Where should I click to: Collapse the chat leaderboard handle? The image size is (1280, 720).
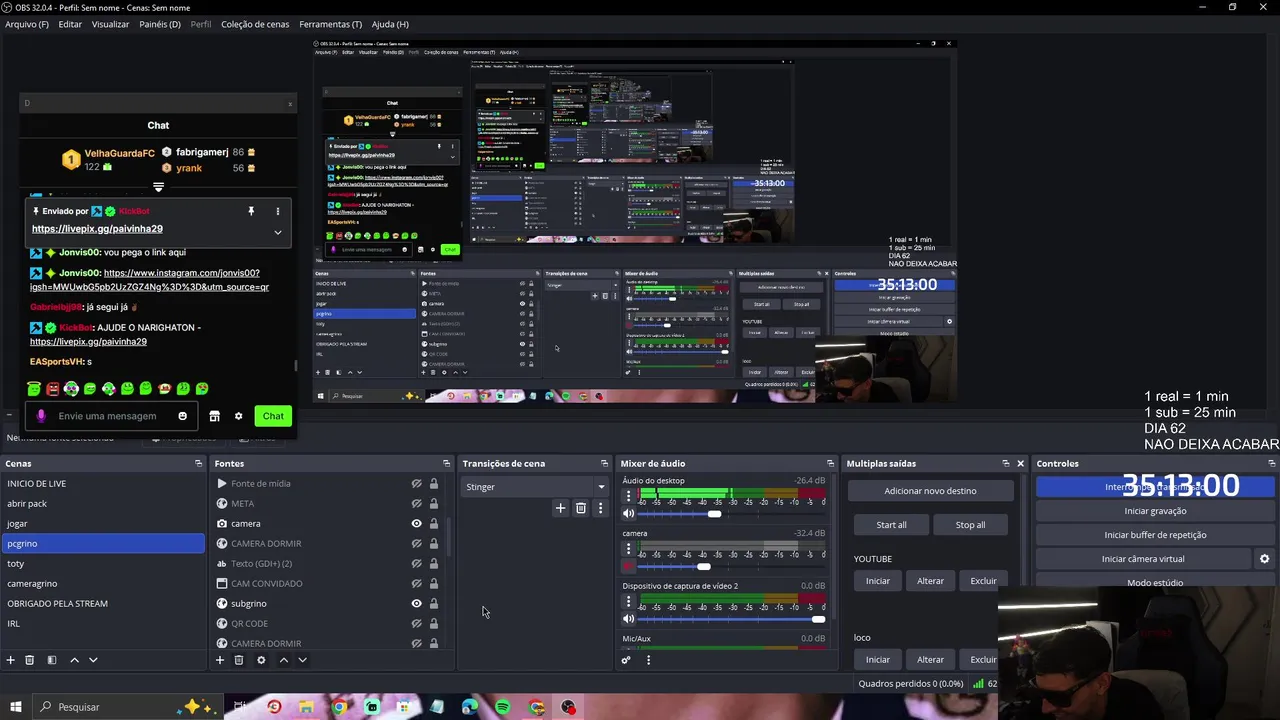pos(158,187)
